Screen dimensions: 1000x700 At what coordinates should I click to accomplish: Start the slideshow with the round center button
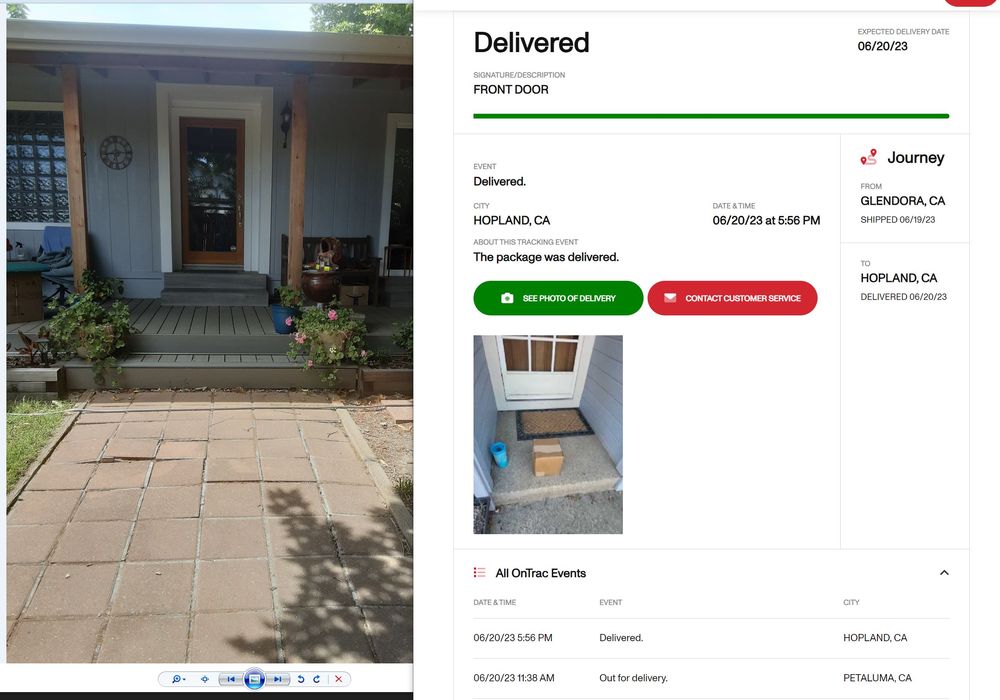(x=254, y=679)
